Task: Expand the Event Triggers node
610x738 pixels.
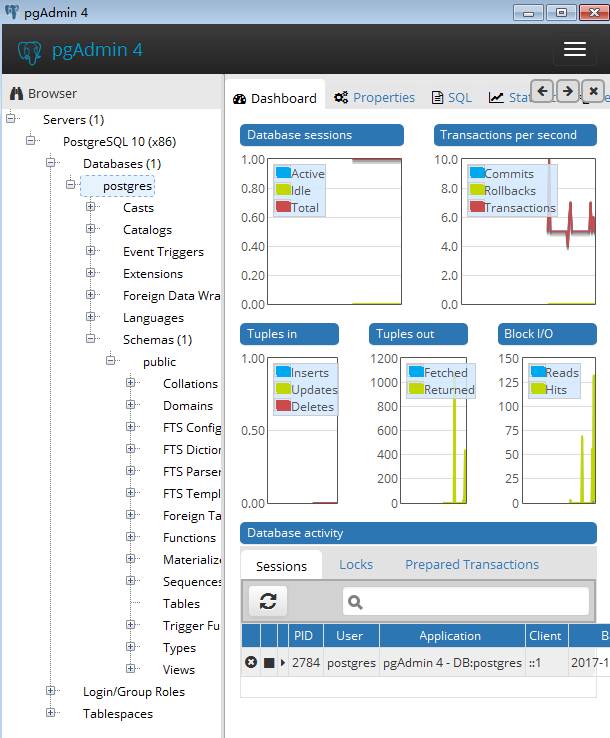Action: tap(90, 250)
